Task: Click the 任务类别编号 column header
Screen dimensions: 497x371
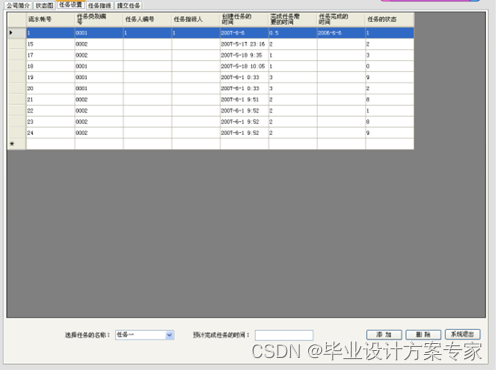Action: coord(99,20)
